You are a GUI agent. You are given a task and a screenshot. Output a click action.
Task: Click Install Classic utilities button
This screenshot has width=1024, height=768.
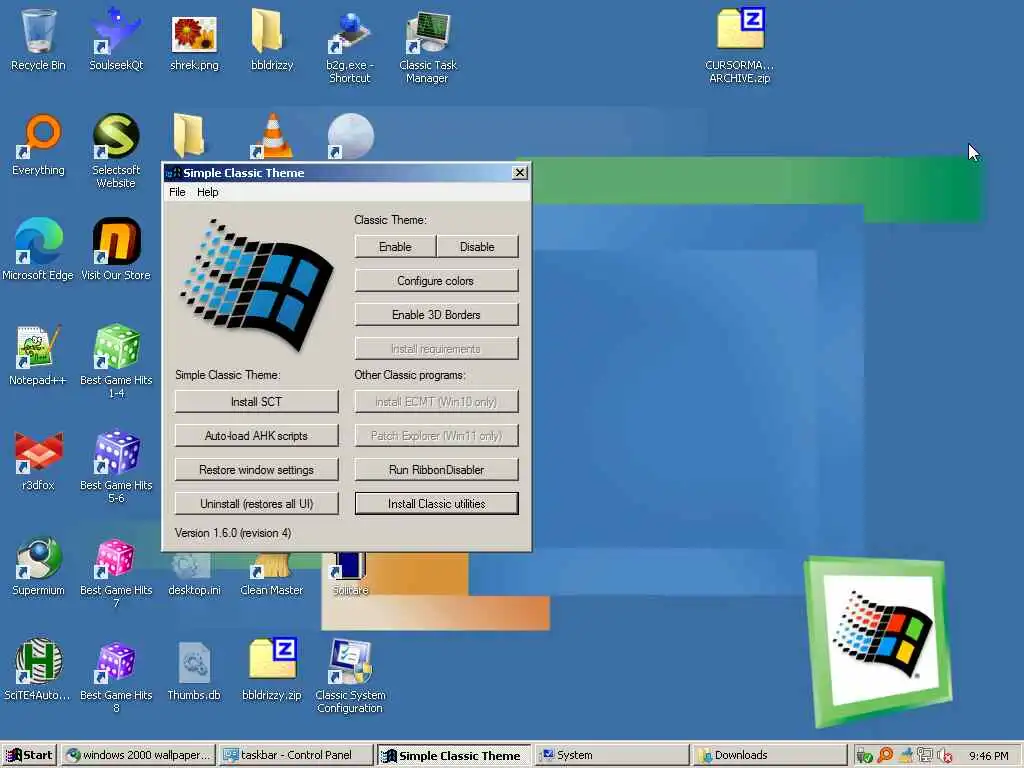point(436,504)
